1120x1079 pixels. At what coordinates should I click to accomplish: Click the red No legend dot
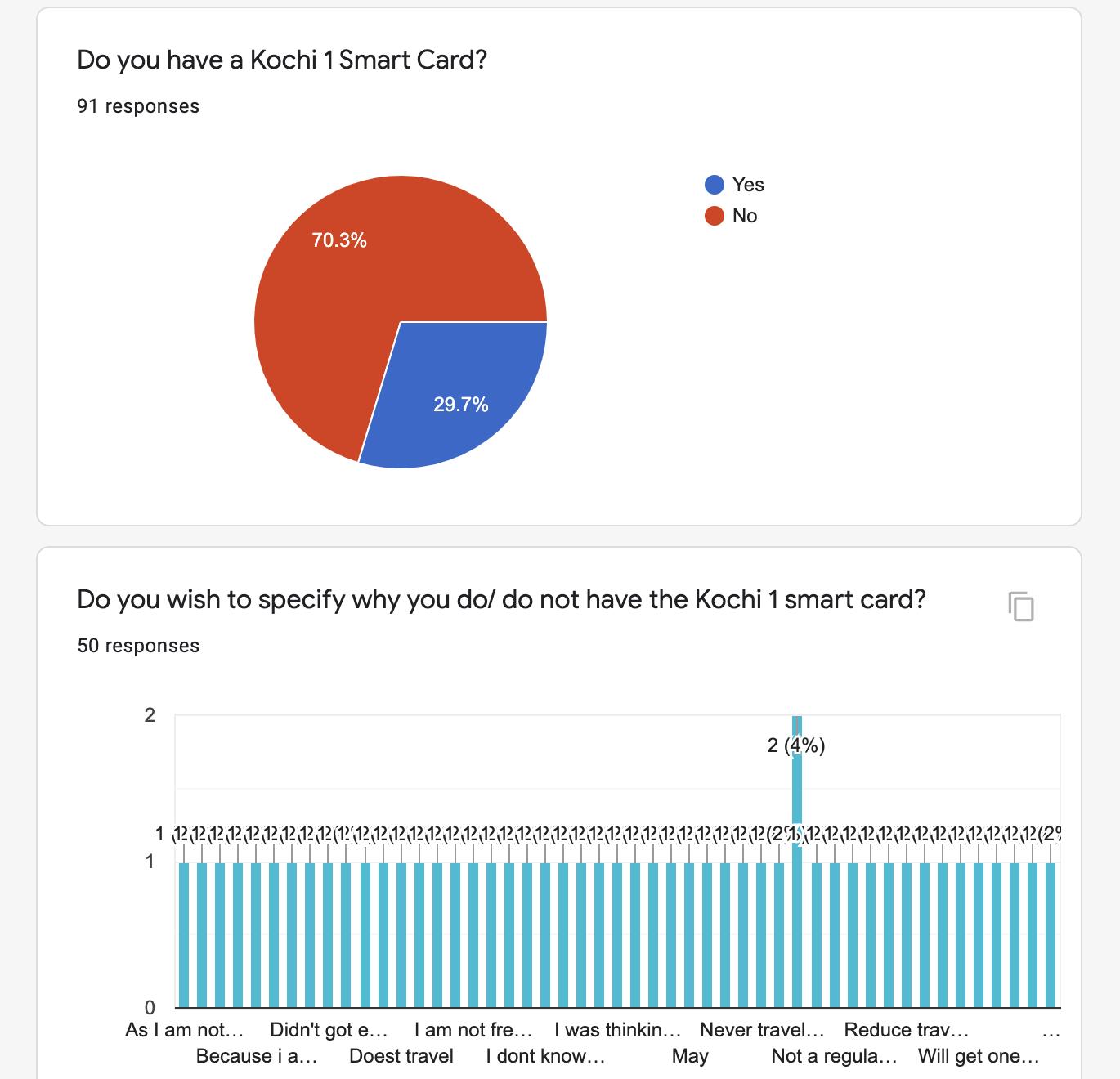tap(714, 216)
